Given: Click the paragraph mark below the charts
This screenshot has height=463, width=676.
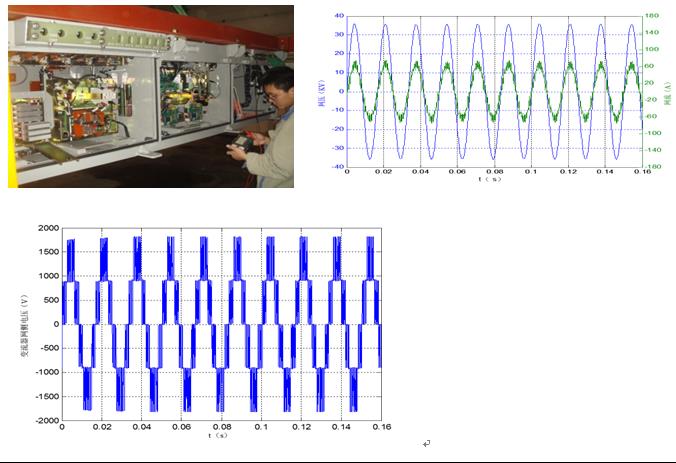Looking at the screenshot, I should coord(426,444).
